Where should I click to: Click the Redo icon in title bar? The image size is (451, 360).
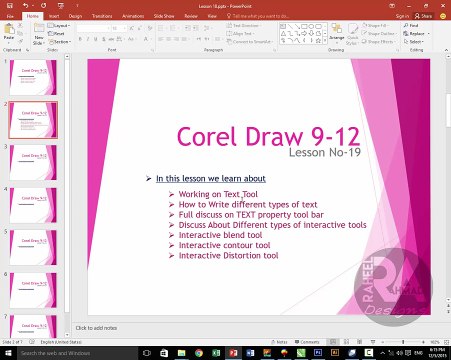point(43,6)
